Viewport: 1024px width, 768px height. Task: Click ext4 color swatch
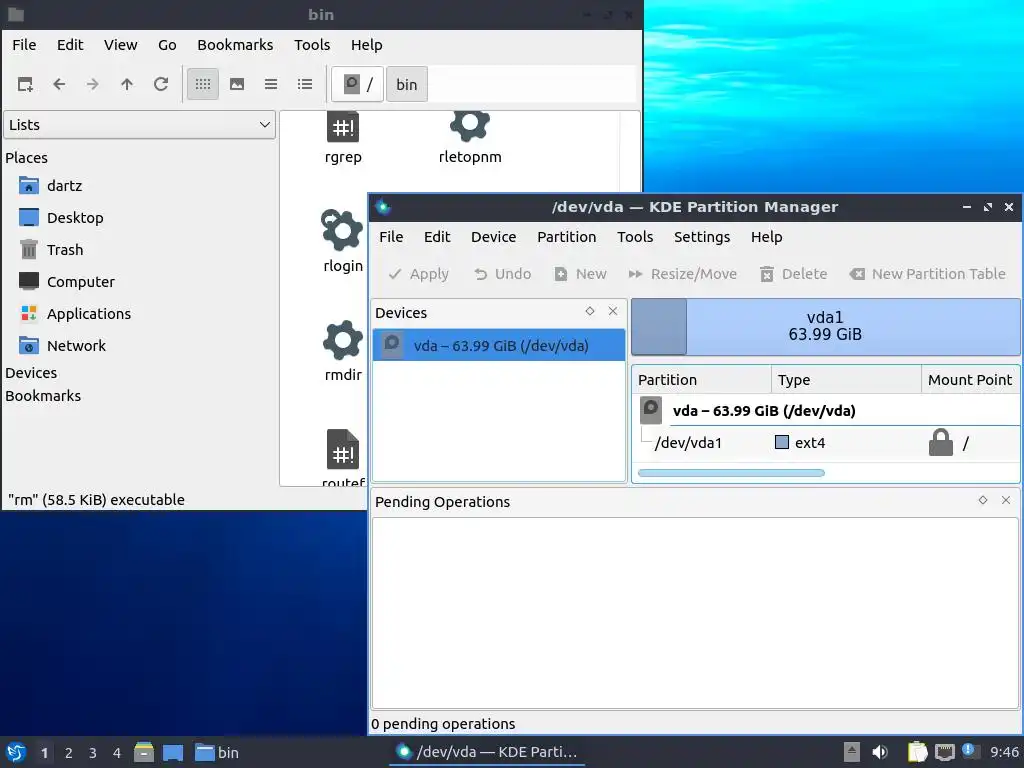pos(782,443)
